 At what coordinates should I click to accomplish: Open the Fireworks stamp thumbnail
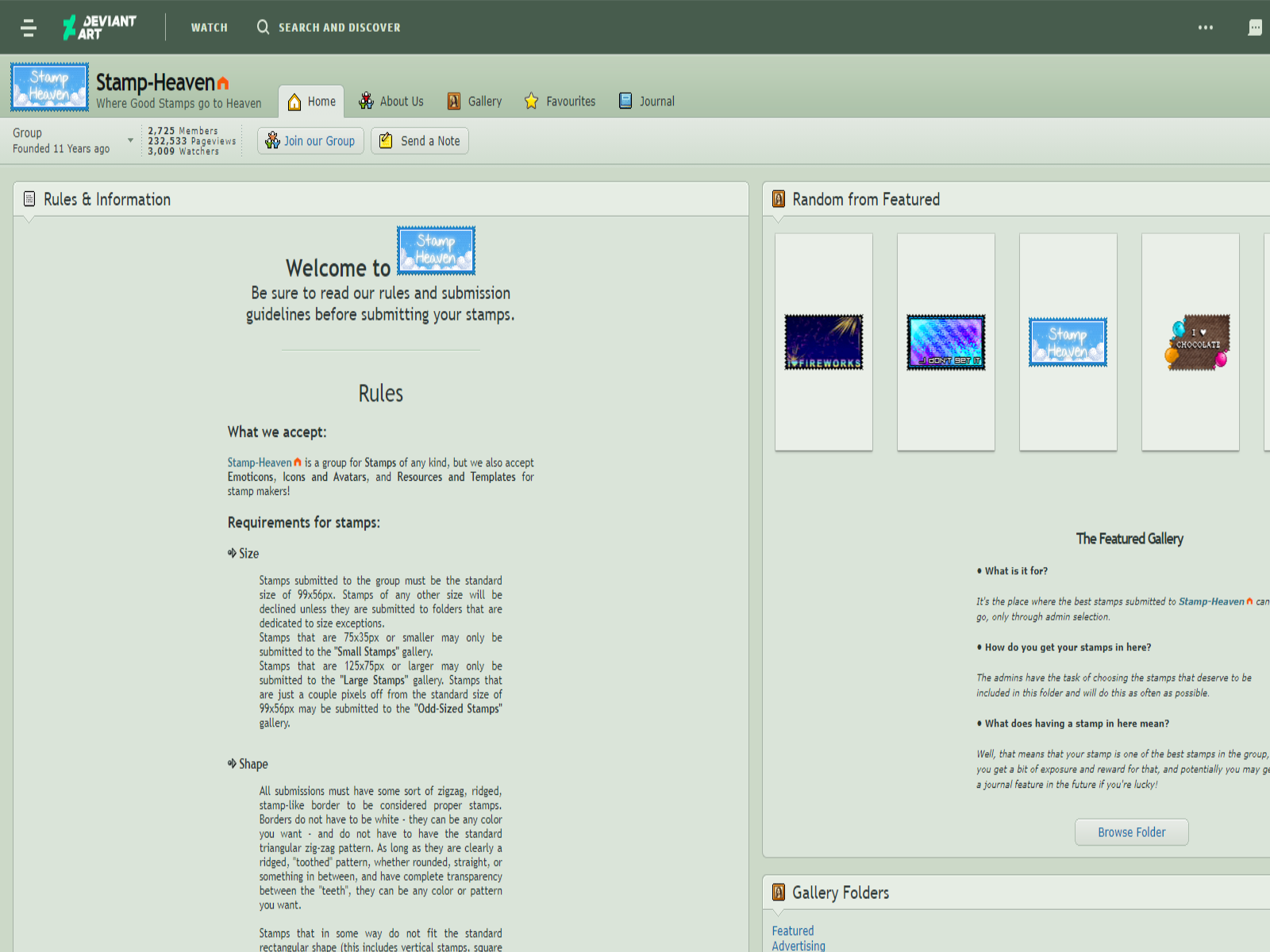(824, 342)
